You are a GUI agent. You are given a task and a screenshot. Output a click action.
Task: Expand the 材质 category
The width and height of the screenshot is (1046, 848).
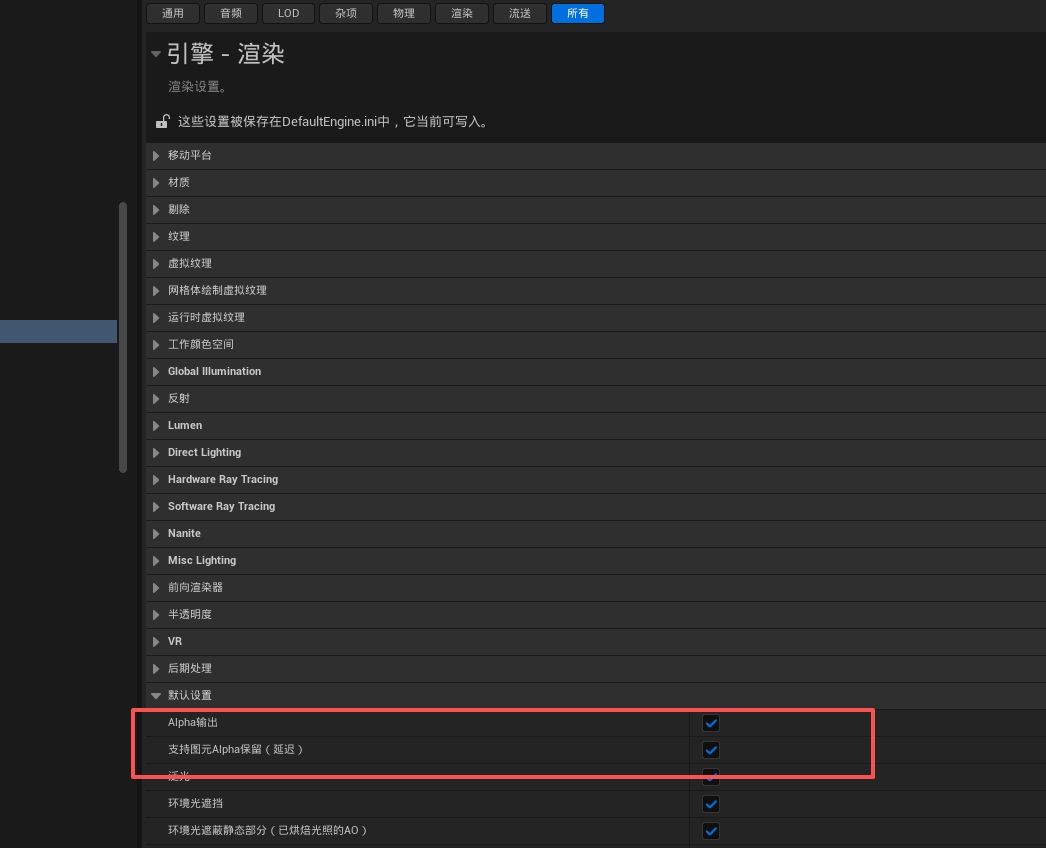click(x=156, y=182)
